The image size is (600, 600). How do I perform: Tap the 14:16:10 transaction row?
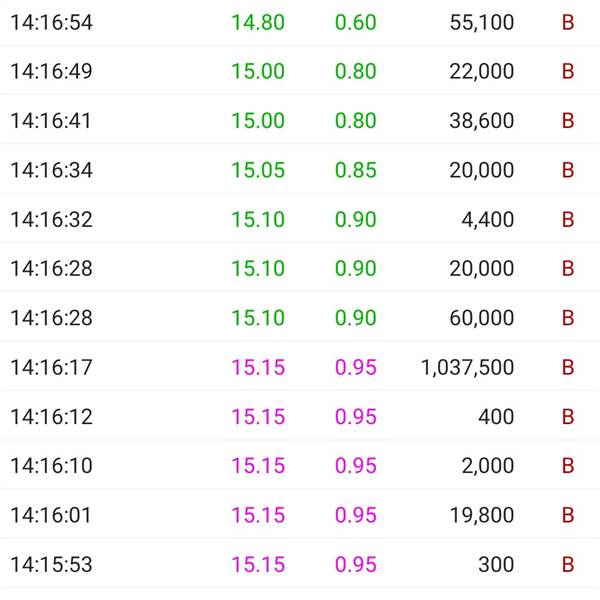click(300, 465)
